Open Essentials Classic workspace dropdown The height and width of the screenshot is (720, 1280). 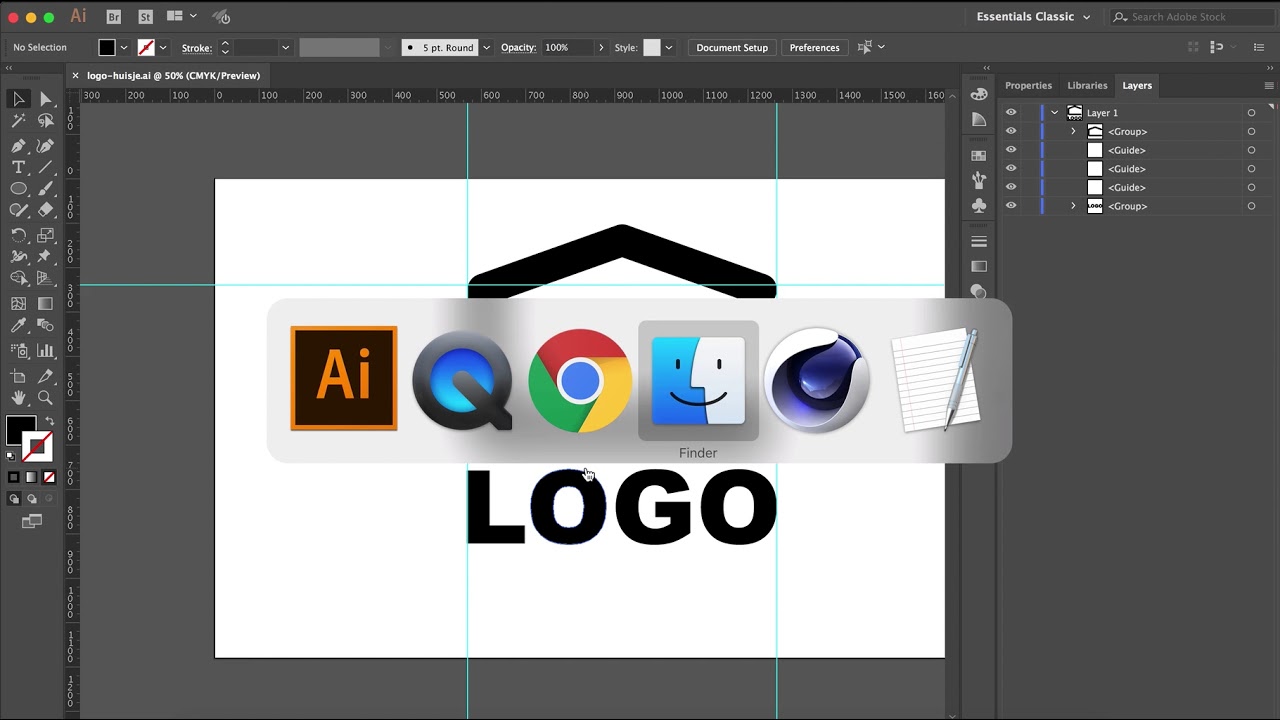coord(1033,17)
